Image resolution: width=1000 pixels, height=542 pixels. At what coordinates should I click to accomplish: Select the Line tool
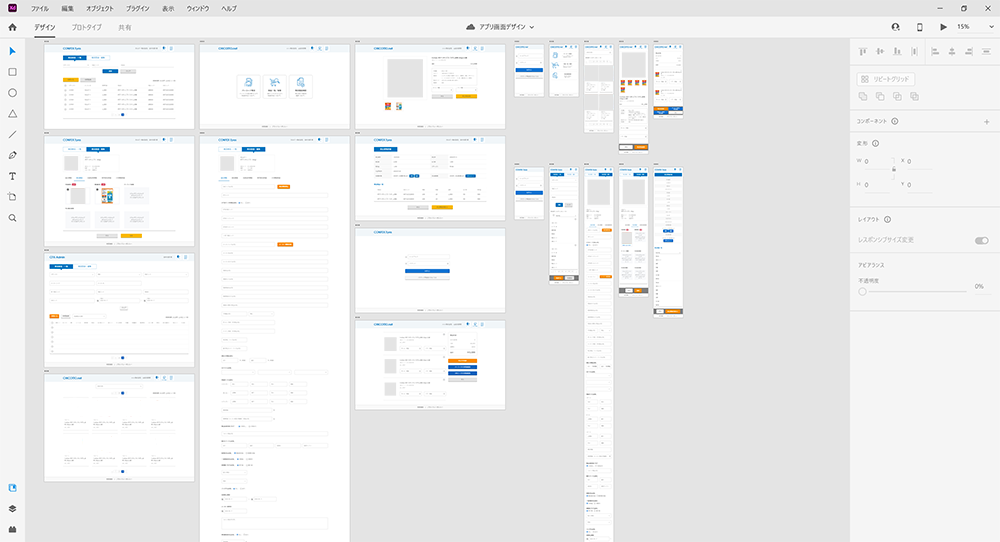(x=12, y=135)
